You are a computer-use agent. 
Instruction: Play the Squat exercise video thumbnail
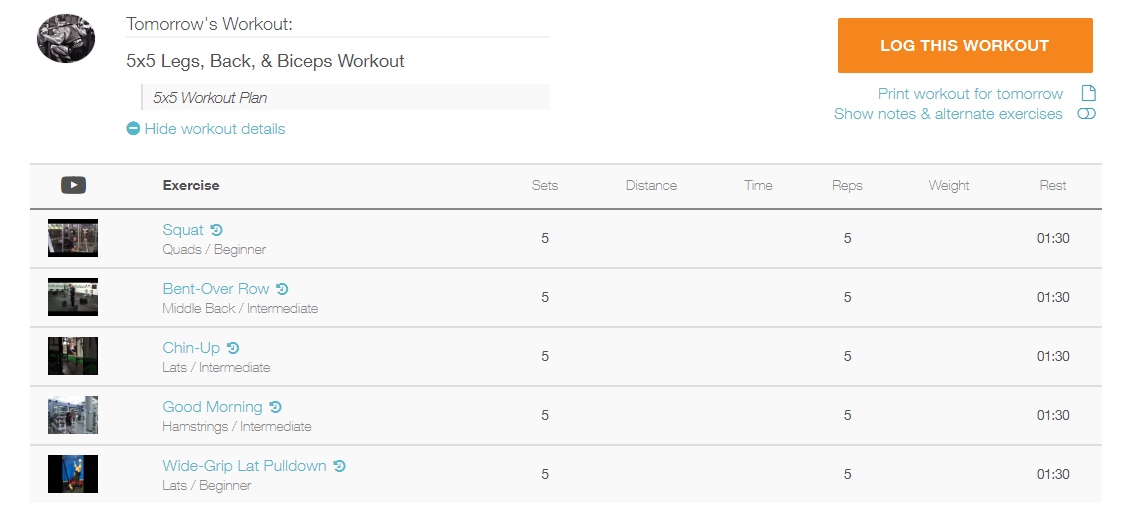click(x=73, y=238)
